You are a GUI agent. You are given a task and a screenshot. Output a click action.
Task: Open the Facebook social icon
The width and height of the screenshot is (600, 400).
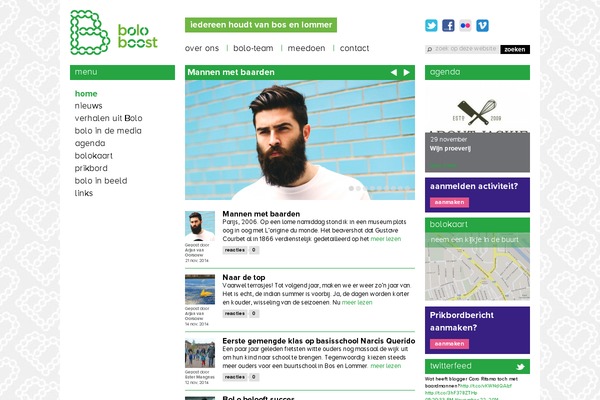(448, 26)
